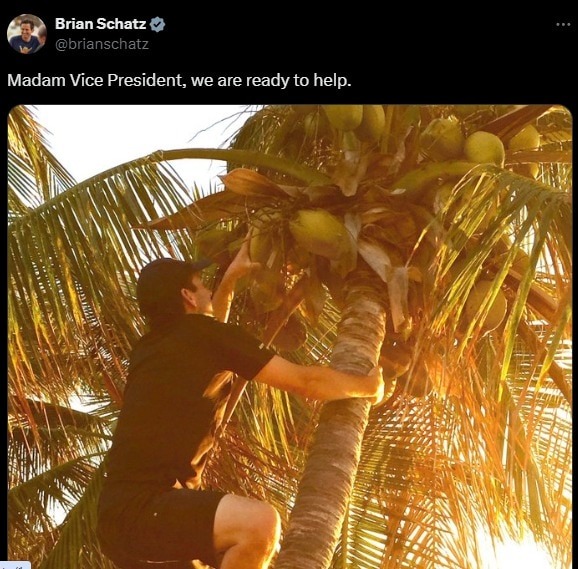
Task: Click the man's black cap in photo
Action: pos(168,280)
